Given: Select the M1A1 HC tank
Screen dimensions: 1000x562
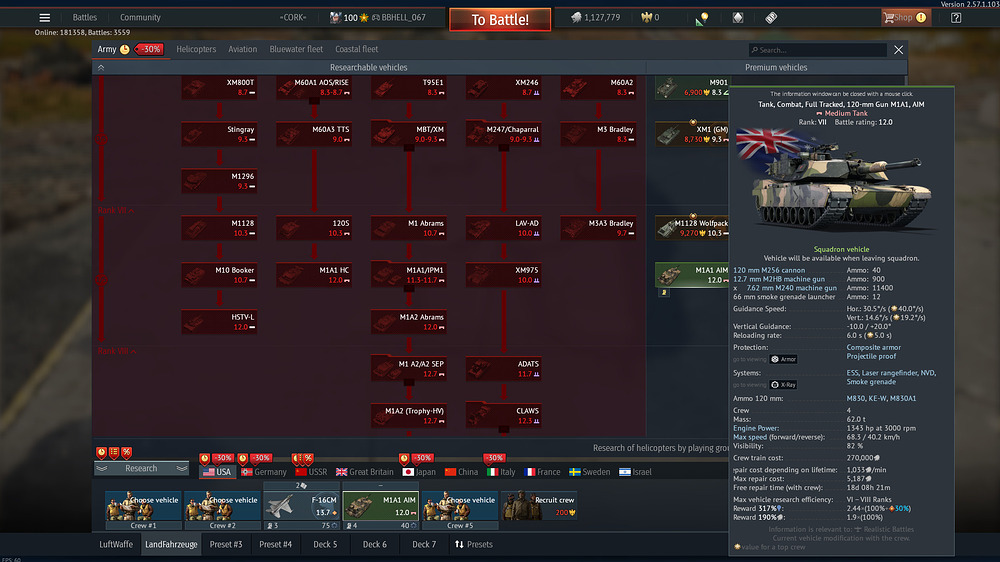Looking at the screenshot, I should [x=314, y=275].
